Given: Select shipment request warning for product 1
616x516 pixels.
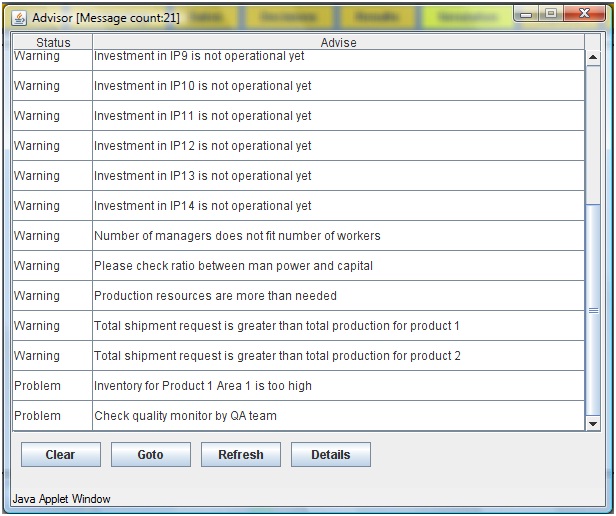Looking at the screenshot, I should tap(277, 326).
